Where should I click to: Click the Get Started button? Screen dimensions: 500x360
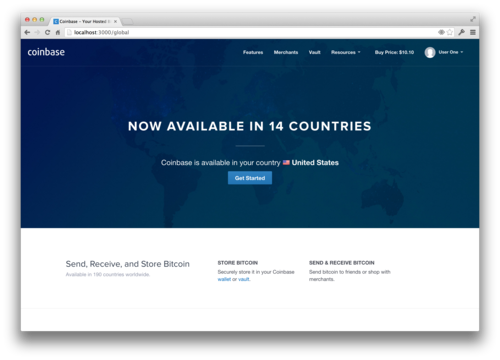250,178
